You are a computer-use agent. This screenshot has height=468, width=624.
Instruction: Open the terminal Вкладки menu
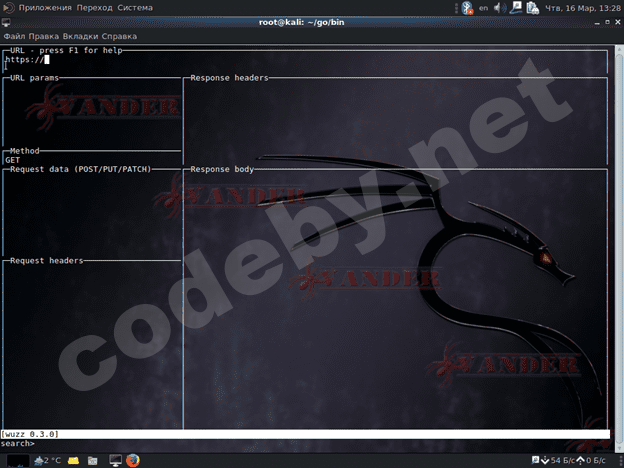click(80, 36)
